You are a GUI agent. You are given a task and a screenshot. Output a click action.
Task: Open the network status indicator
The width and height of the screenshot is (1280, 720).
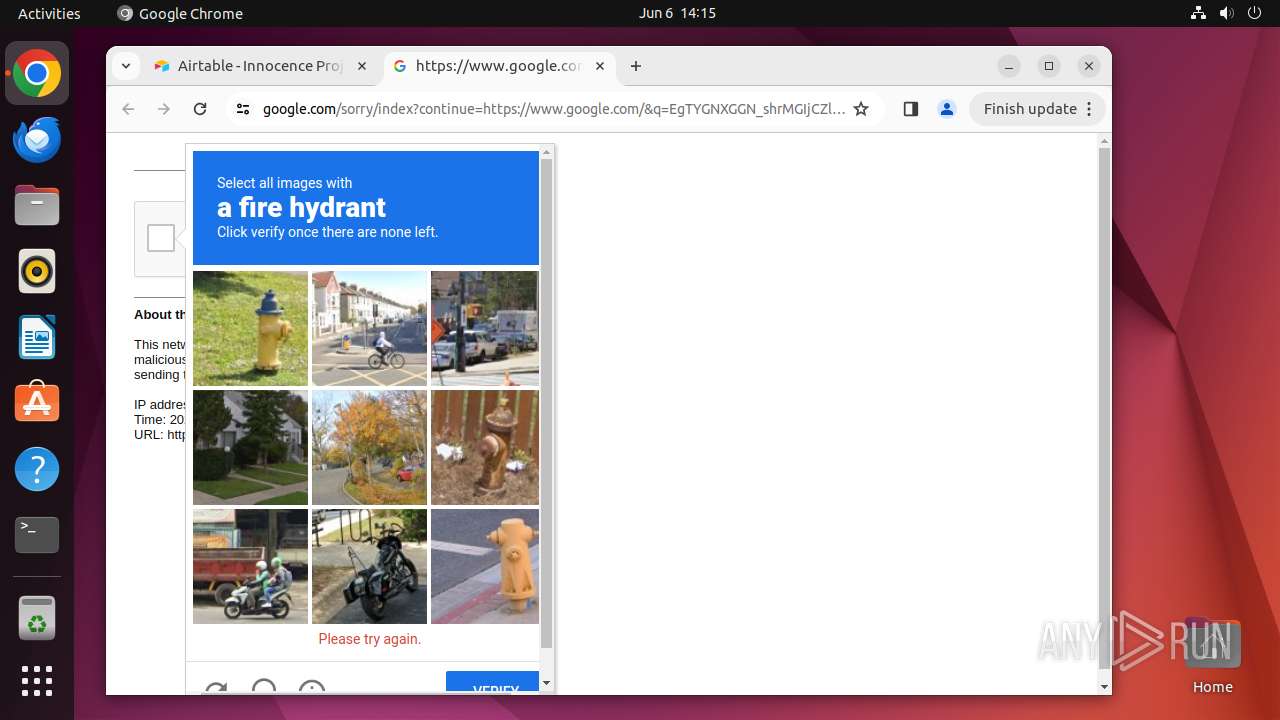[1199, 13]
